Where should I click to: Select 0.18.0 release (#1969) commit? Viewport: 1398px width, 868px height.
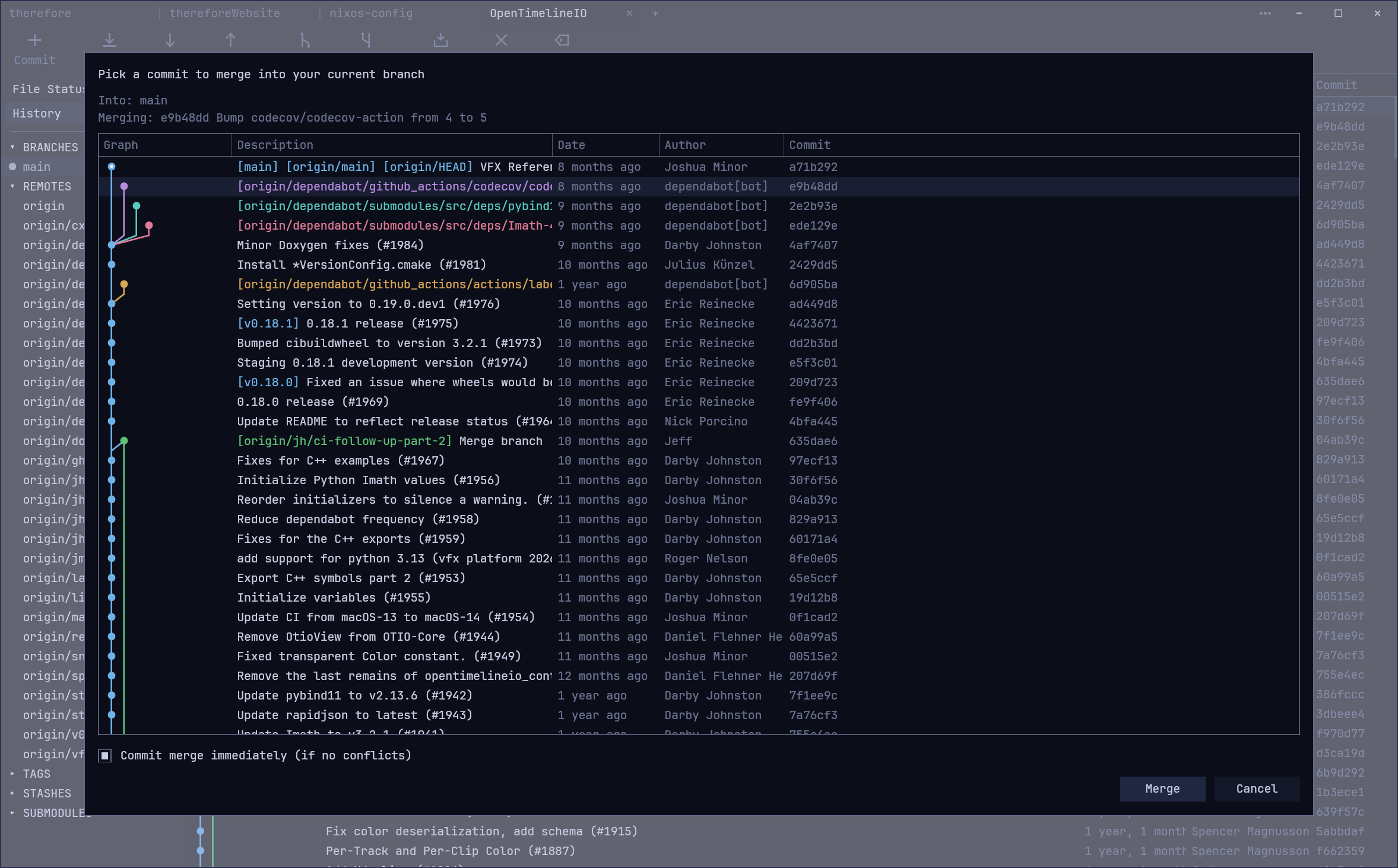(x=699, y=402)
